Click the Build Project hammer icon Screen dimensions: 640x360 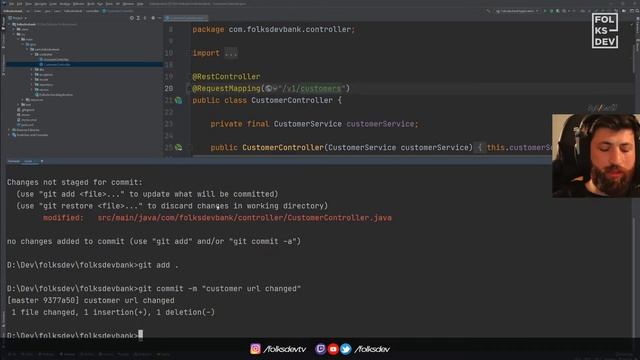coord(488,11)
